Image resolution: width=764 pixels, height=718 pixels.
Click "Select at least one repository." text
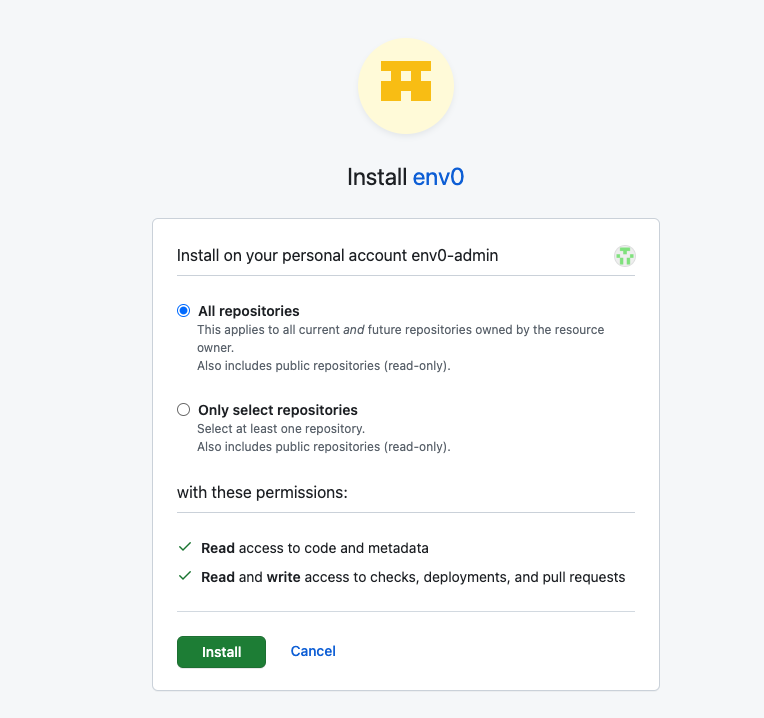click(281, 429)
